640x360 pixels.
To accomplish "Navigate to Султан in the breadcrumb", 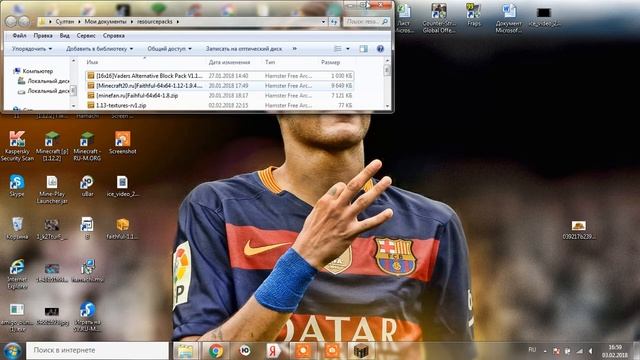I will [65, 22].
